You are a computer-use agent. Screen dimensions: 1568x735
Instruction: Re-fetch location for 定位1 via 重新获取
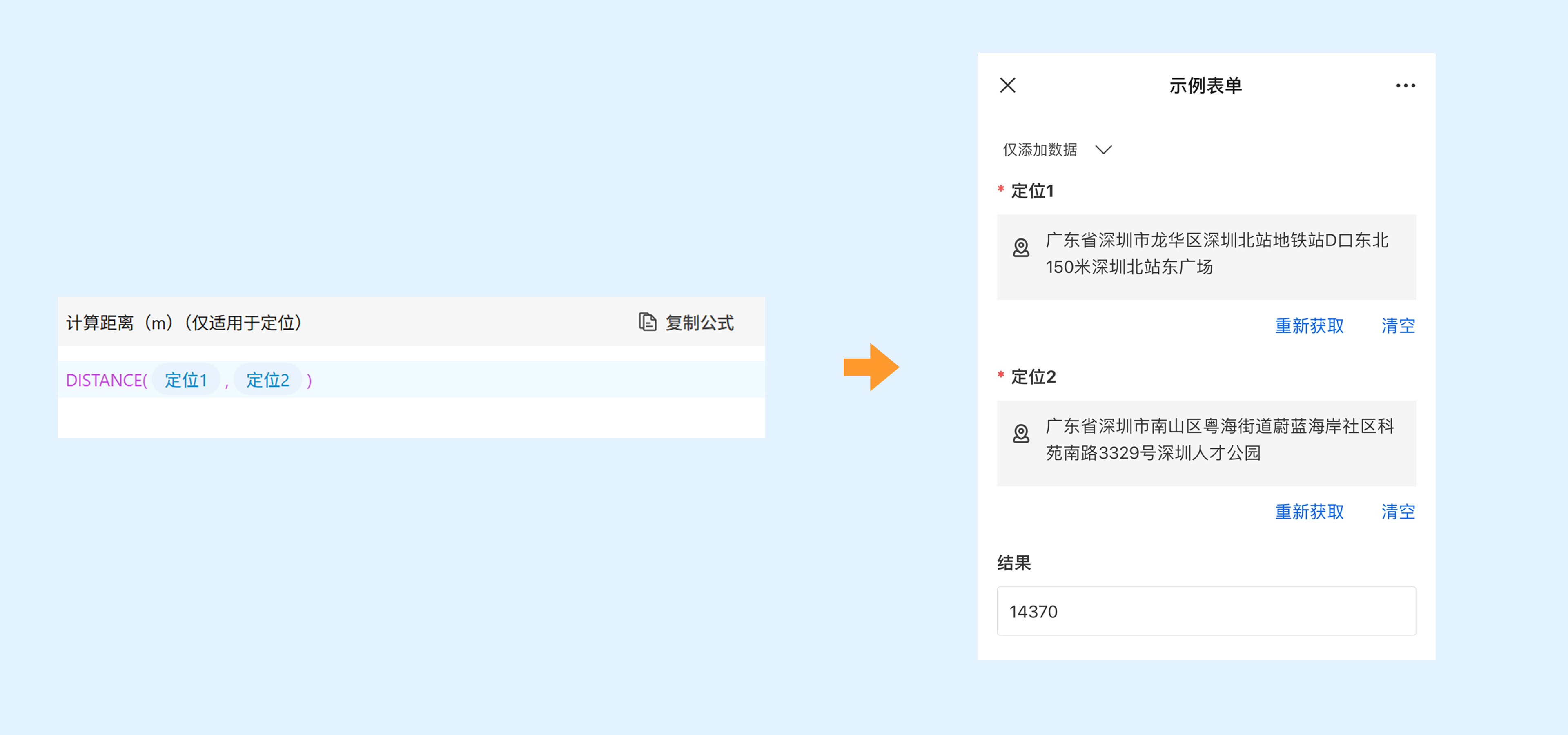[x=1309, y=325]
